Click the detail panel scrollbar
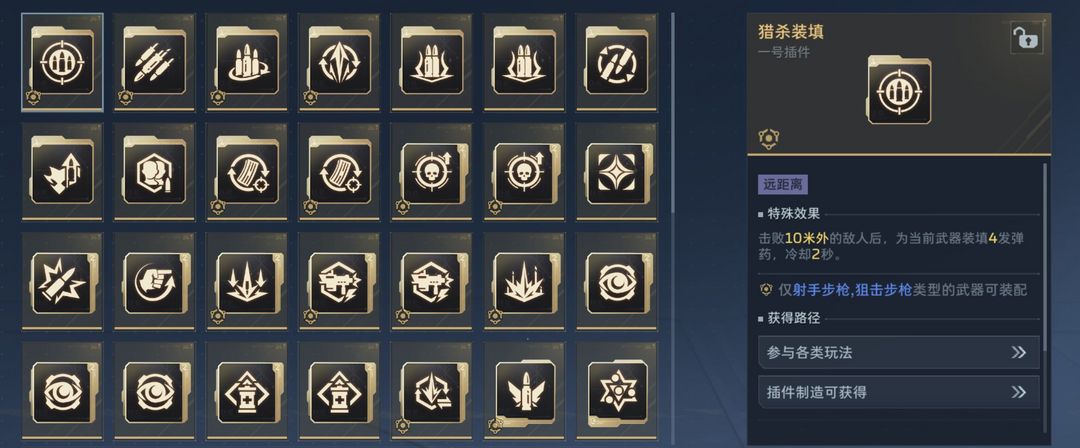 pos(1045,255)
